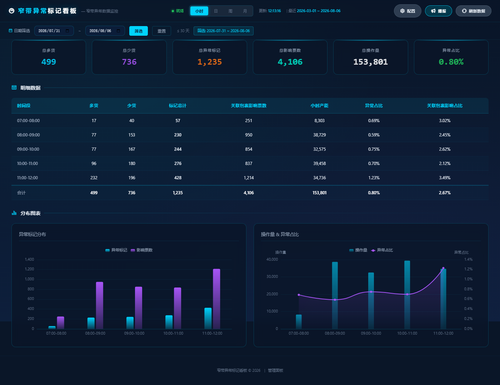Click the time period column header in the table
500x385 pixels.
point(24,106)
